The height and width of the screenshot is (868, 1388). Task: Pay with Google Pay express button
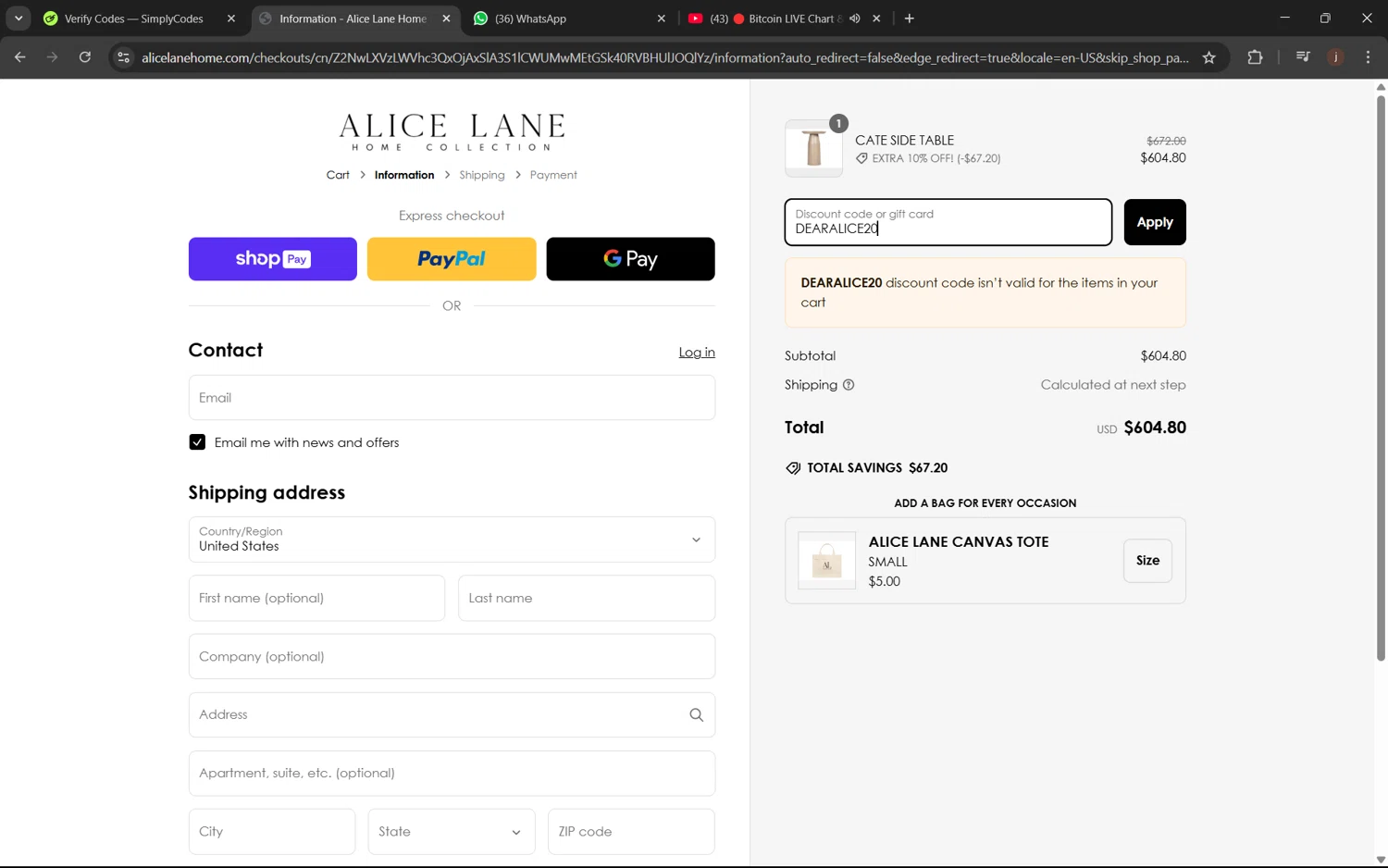pos(630,259)
